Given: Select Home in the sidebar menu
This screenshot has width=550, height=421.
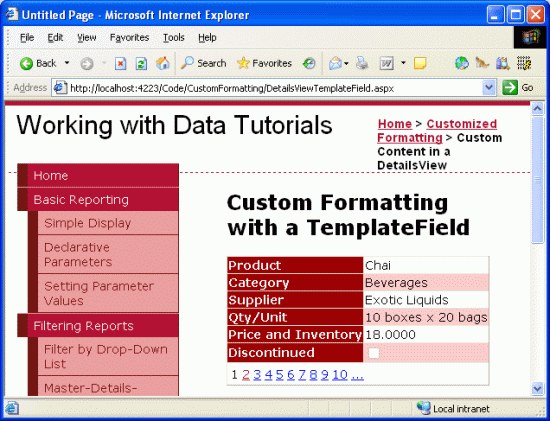Looking at the screenshot, I should click(x=98, y=175).
